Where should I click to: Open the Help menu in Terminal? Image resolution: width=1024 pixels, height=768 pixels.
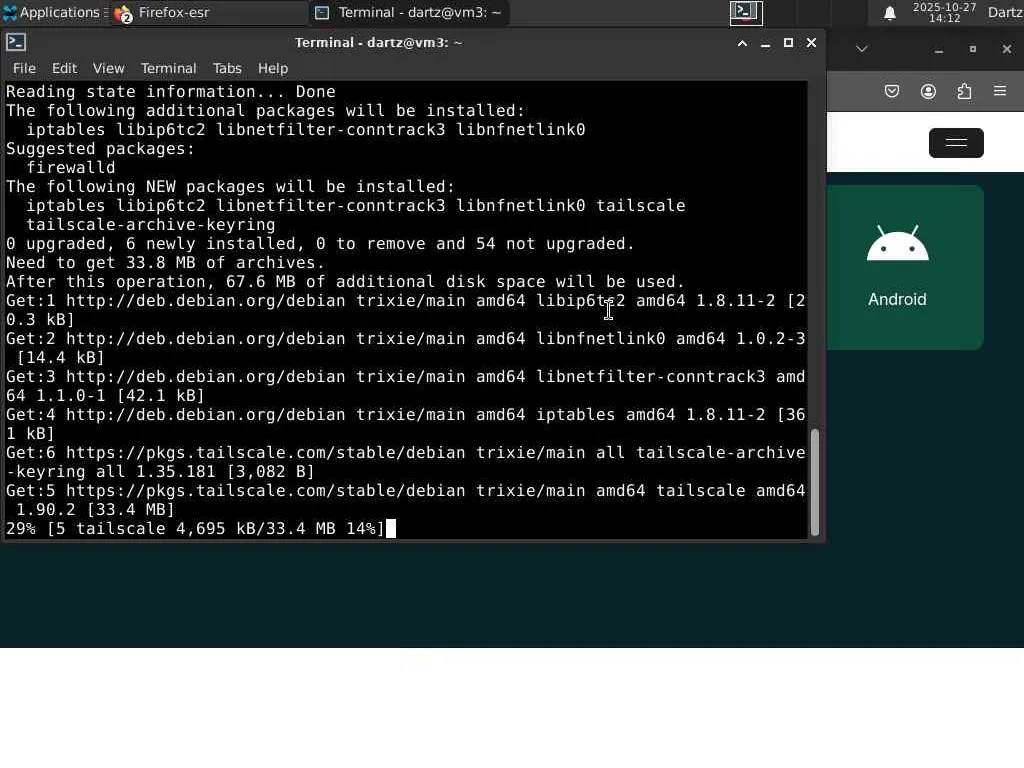tap(272, 68)
